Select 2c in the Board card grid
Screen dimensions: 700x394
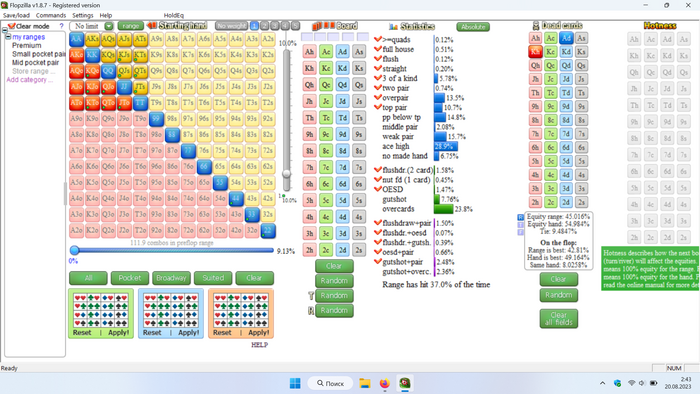326,249
